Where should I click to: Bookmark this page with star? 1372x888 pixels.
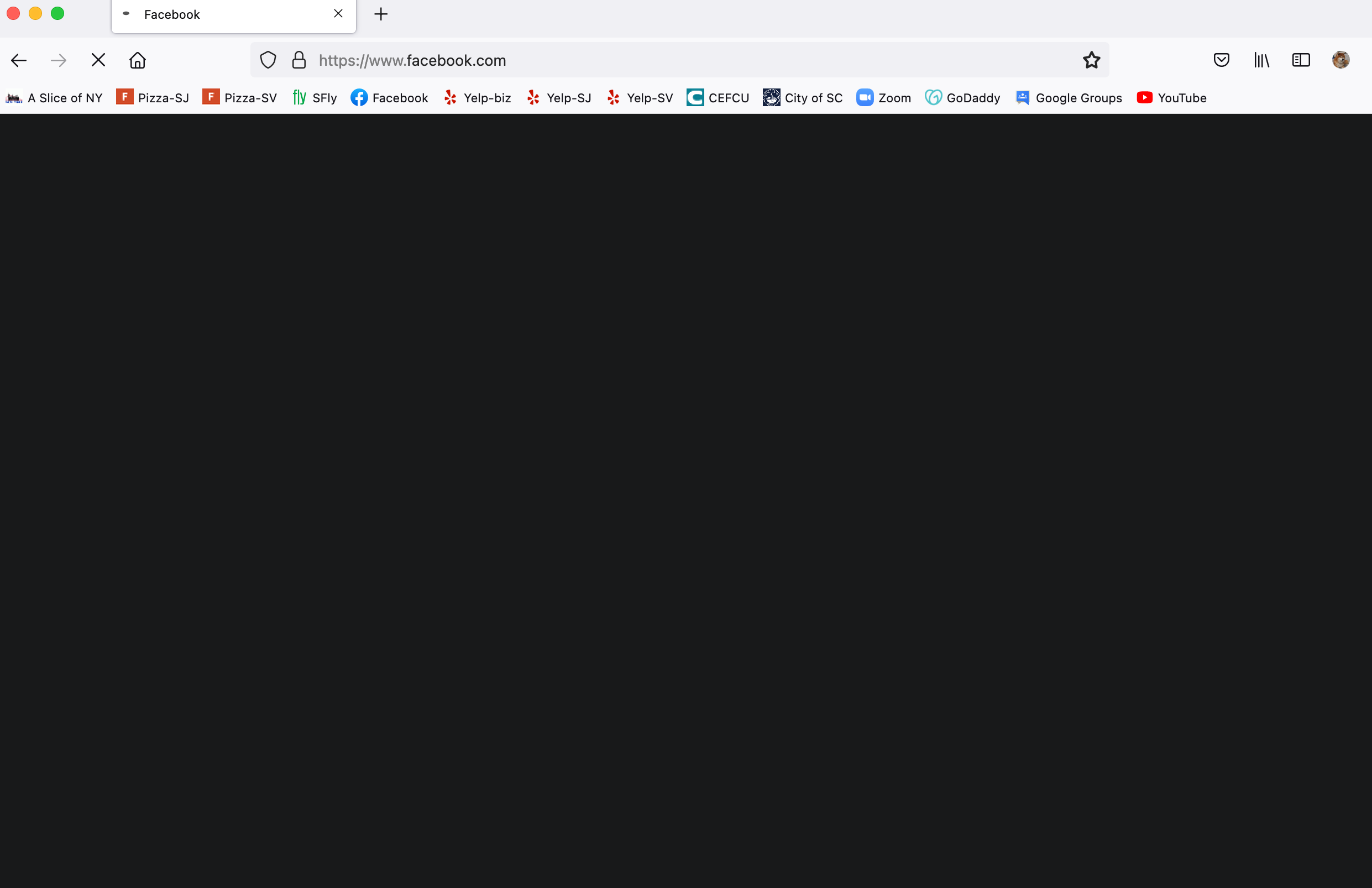click(1091, 61)
